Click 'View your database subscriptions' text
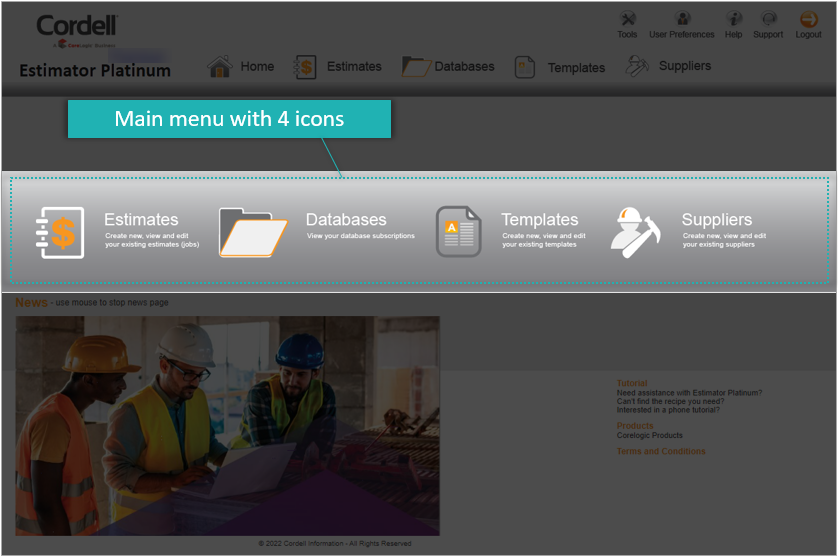 (x=361, y=236)
